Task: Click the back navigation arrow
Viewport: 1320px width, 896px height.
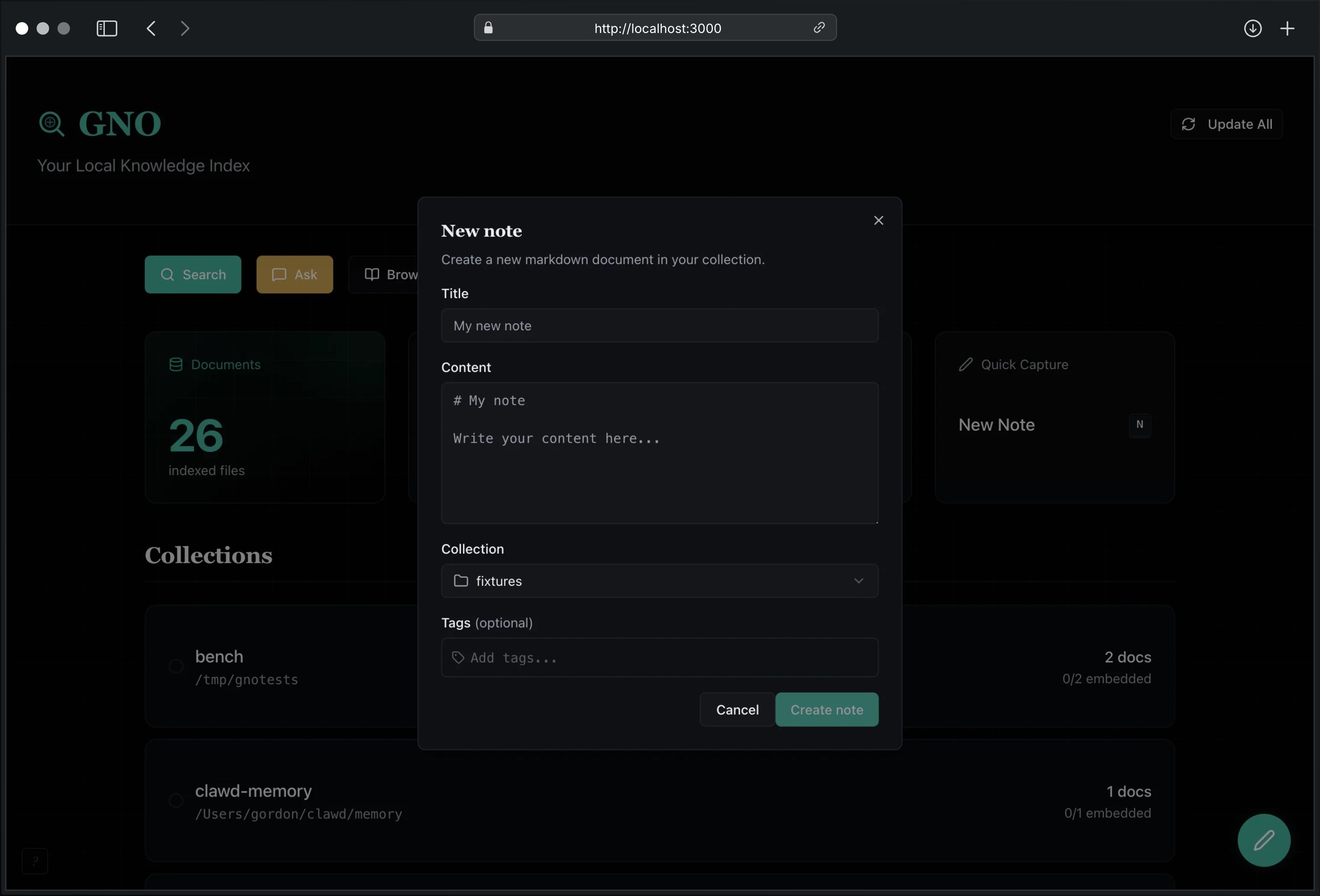Action: (151, 28)
